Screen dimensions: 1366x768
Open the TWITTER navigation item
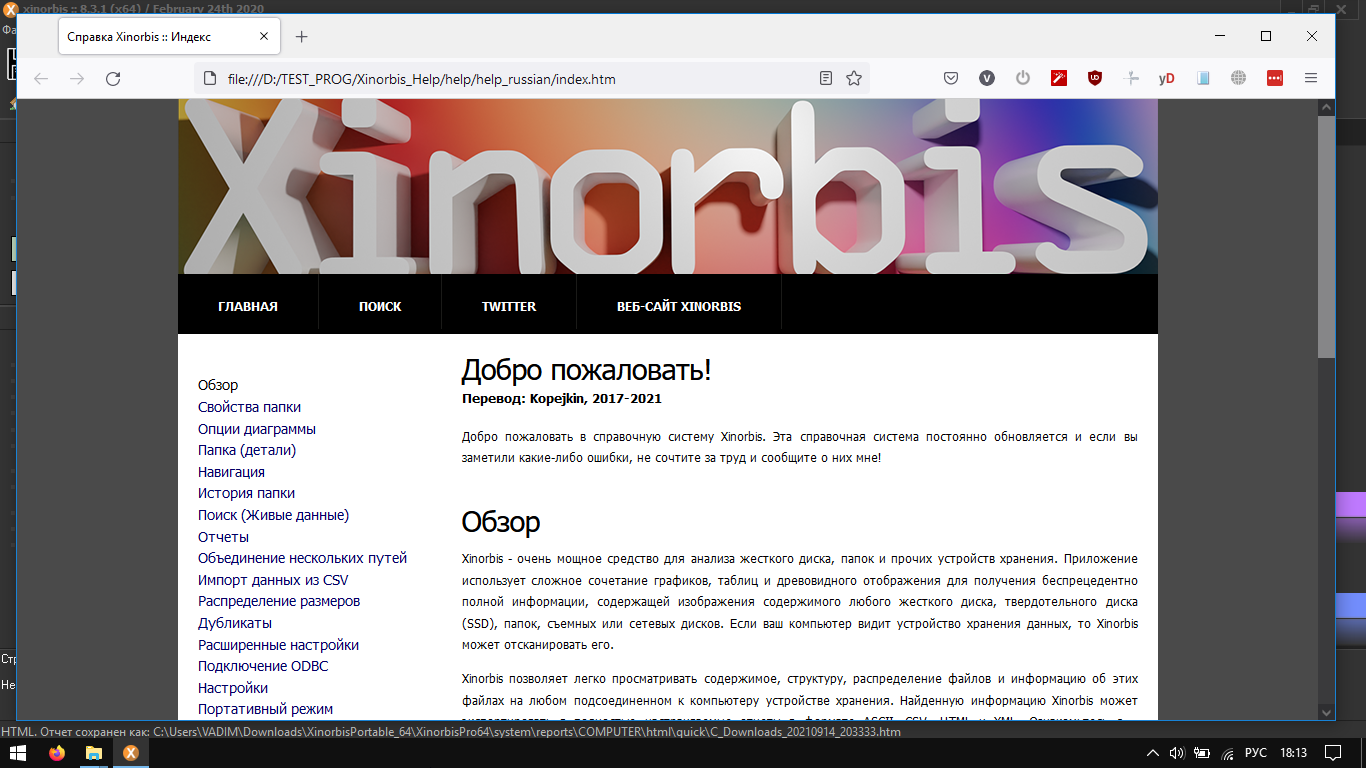[x=509, y=306]
